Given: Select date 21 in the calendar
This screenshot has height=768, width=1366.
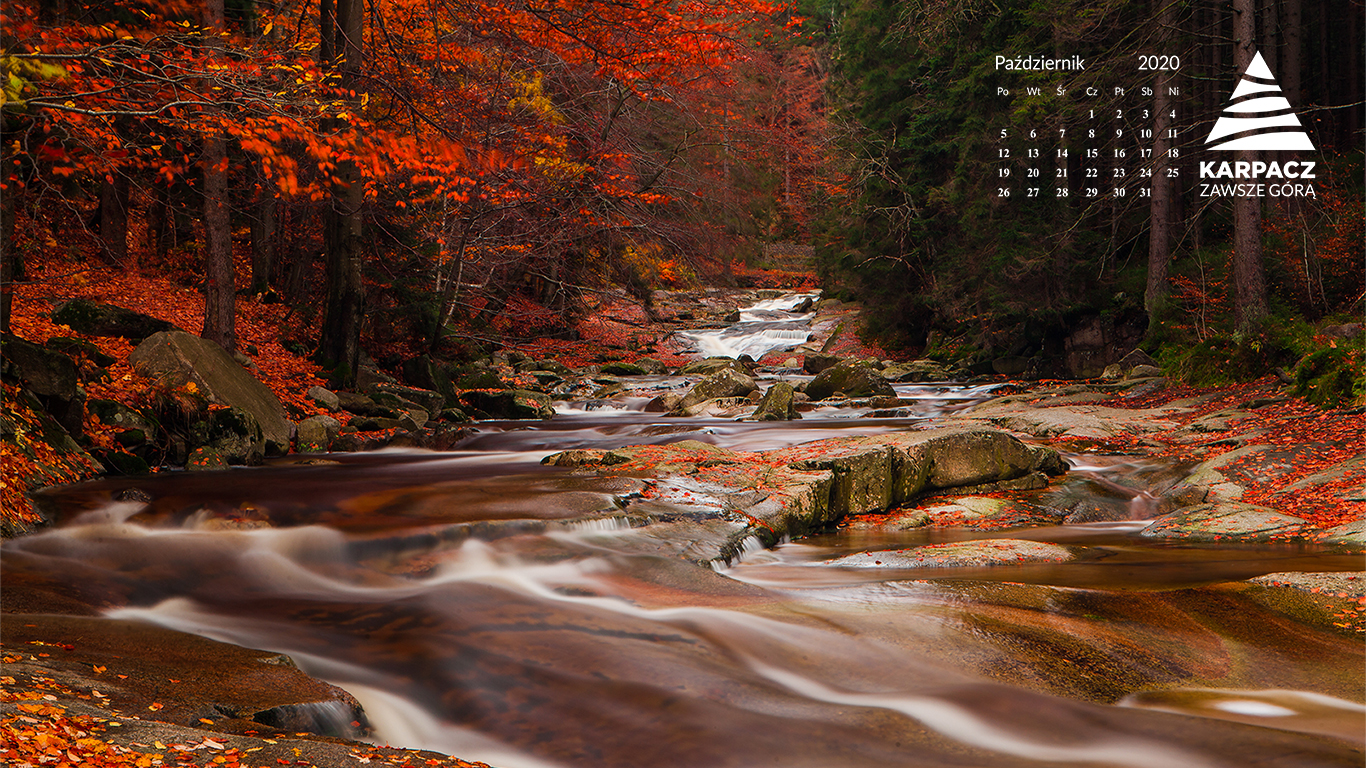Looking at the screenshot, I should (x=1062, y=172).
